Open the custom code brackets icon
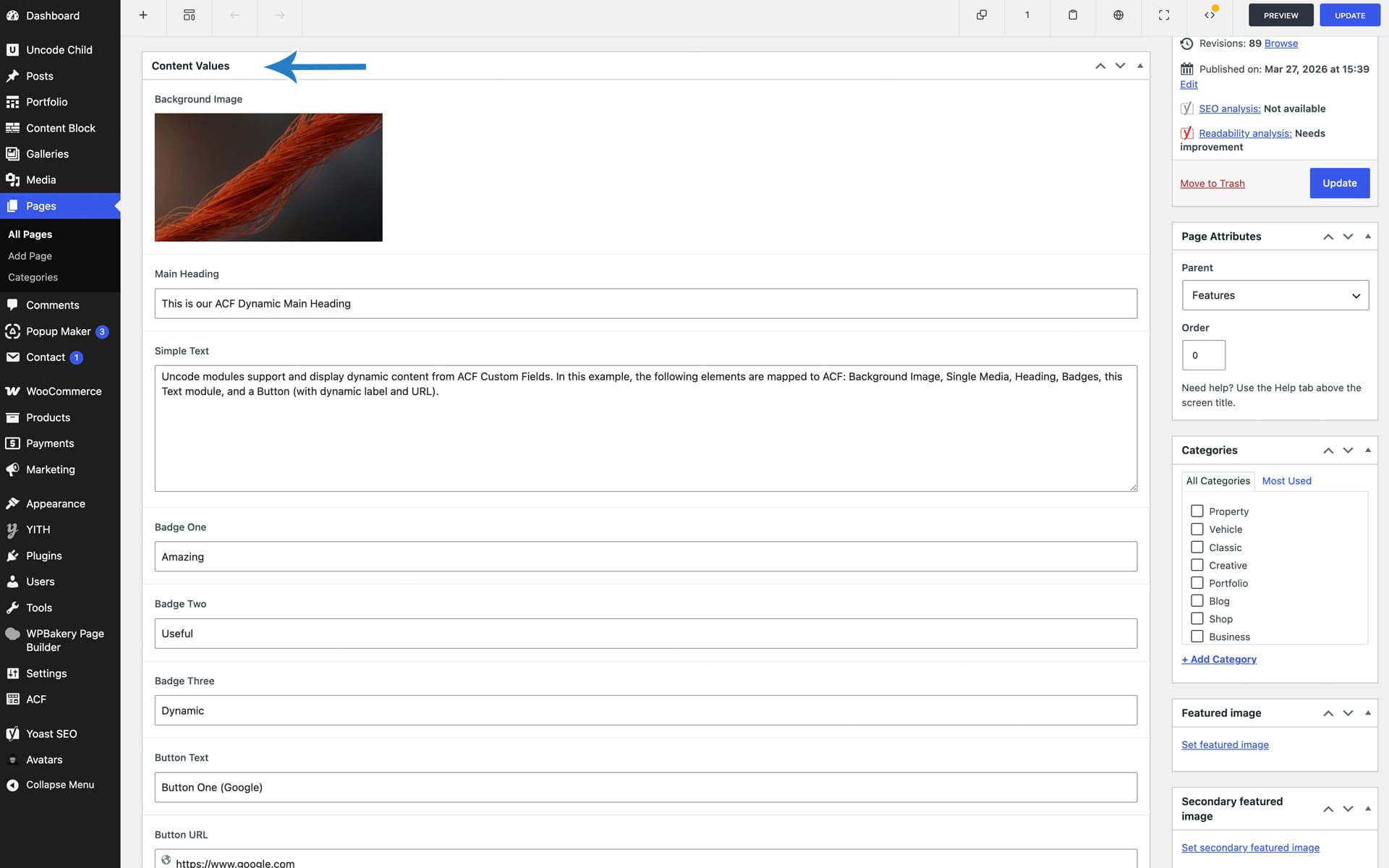The width and height of the screenshot is (1389, 868). pos(1210,15)
